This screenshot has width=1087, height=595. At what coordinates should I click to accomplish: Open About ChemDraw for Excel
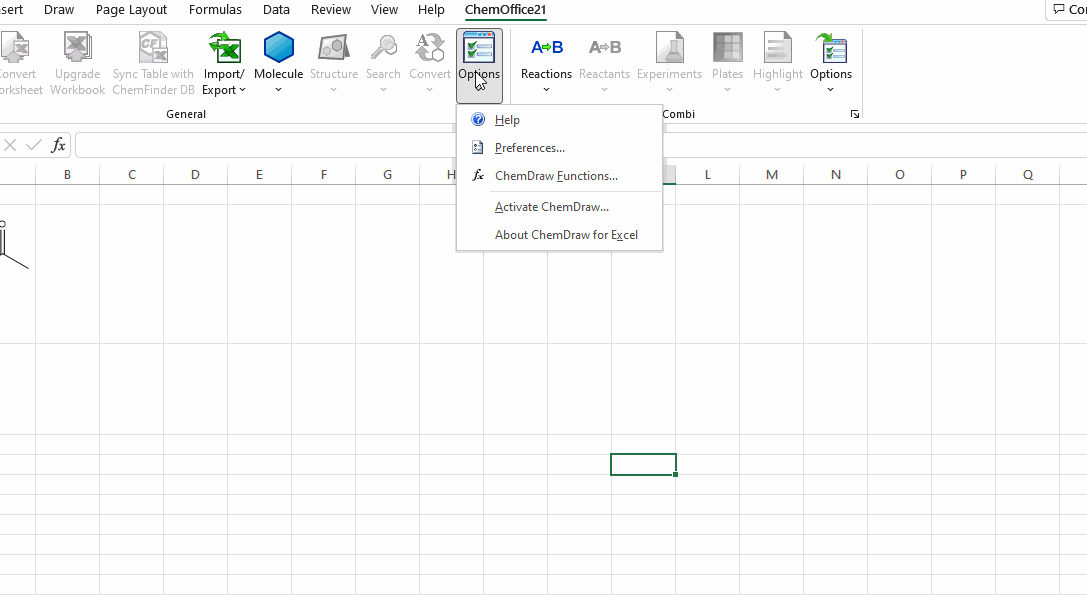click(559, 234)
